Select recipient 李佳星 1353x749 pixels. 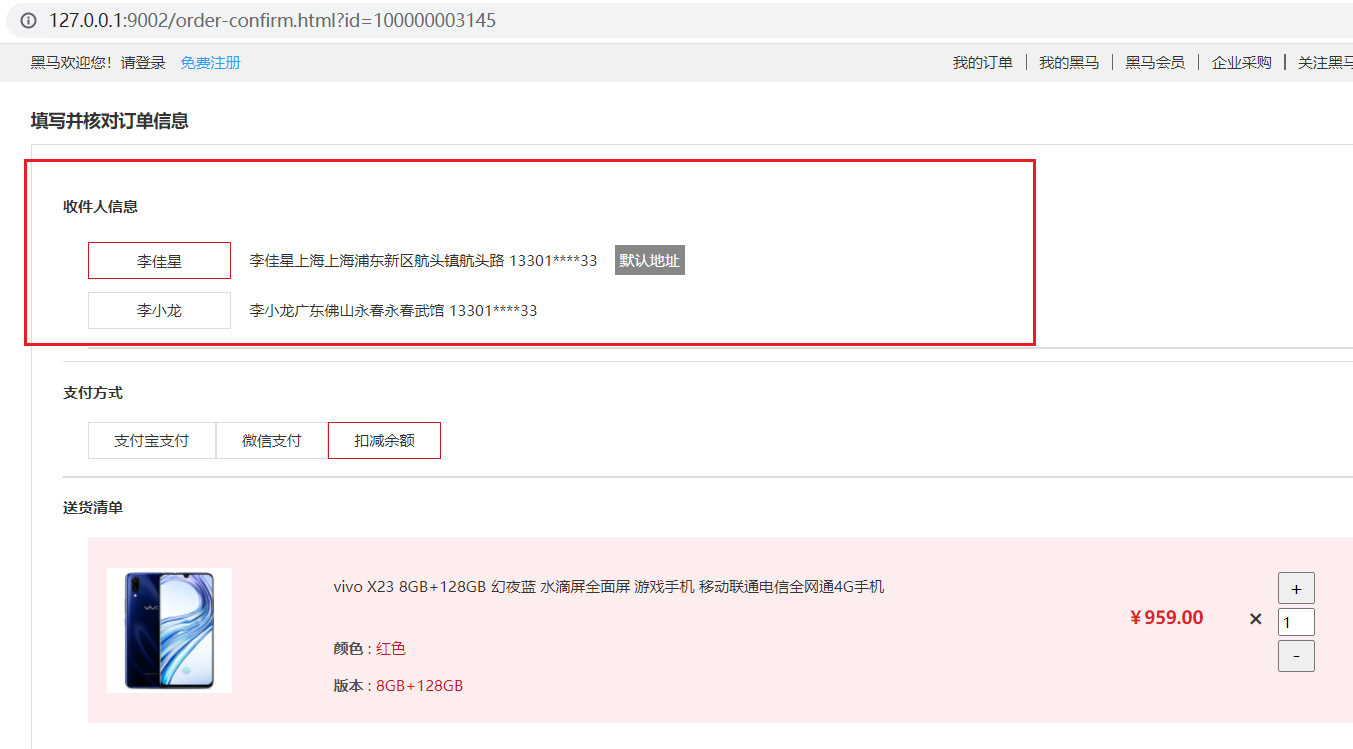click(159, 261)
